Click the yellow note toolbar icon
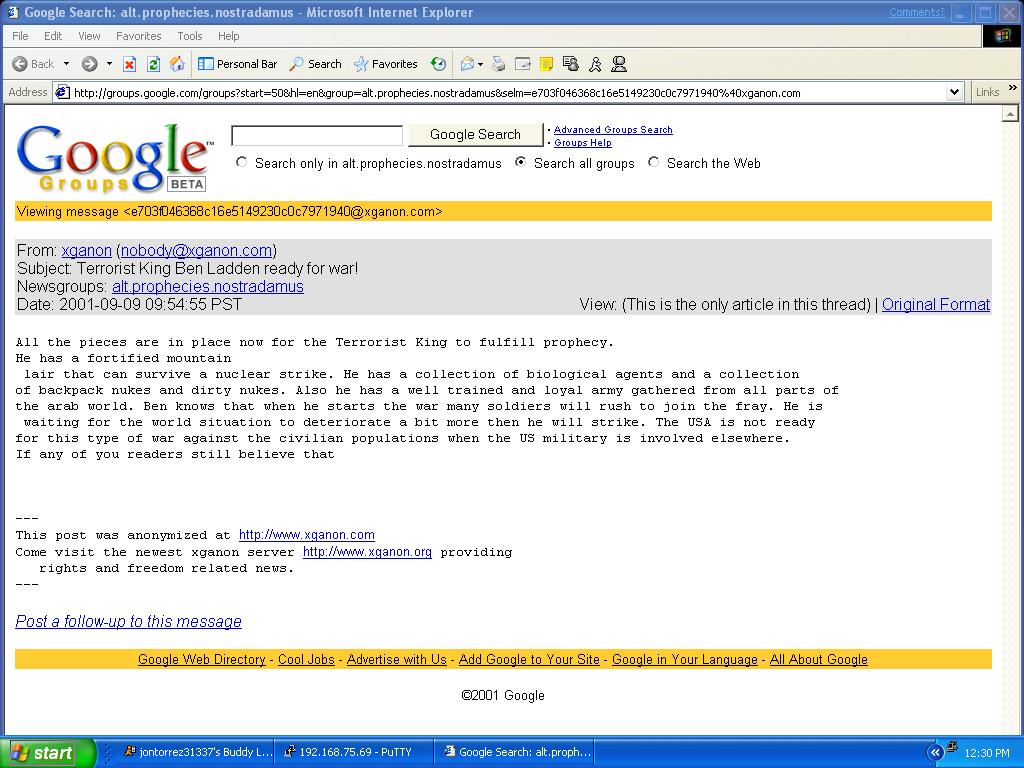Screen dimensions: 1024x768 (x=547, y=64)
